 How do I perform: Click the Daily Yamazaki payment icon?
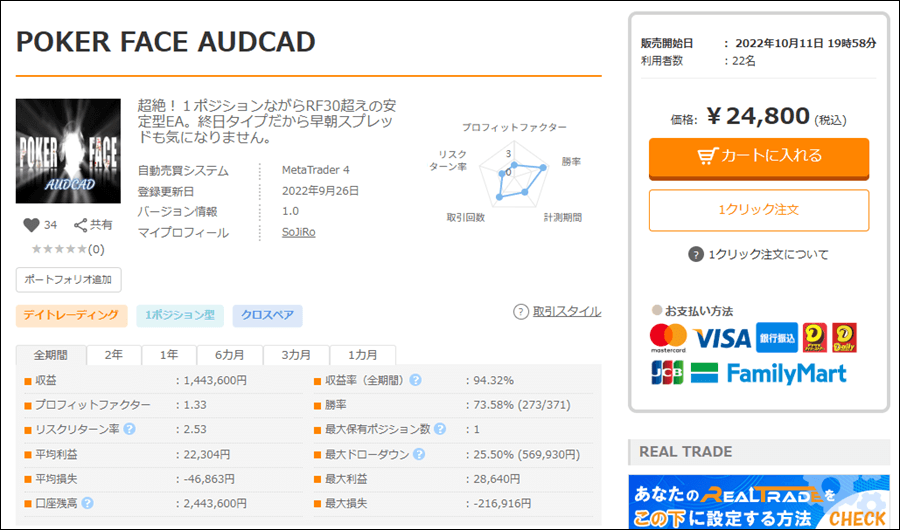(x=844, y=338)
